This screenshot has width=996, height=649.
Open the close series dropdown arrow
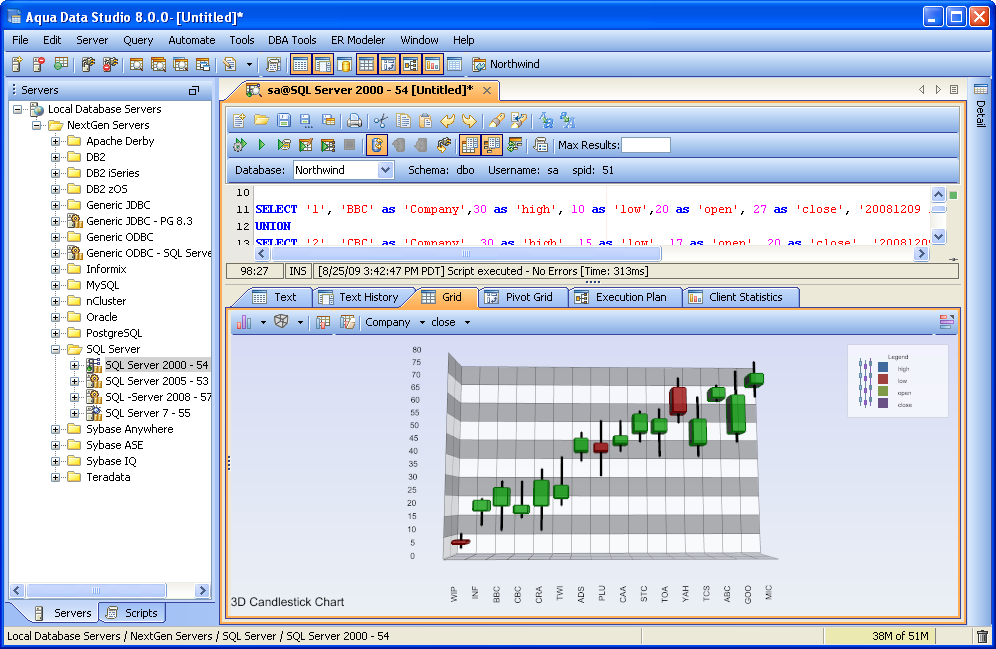(468, 323)
